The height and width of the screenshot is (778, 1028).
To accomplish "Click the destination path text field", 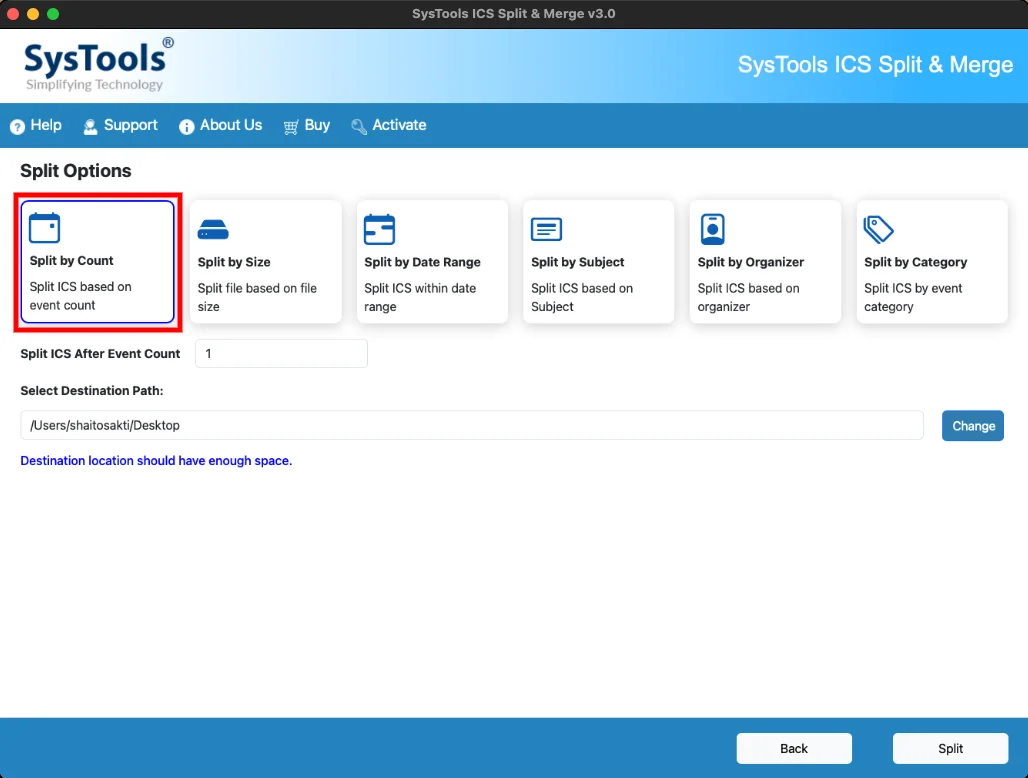I will [472, 425].
